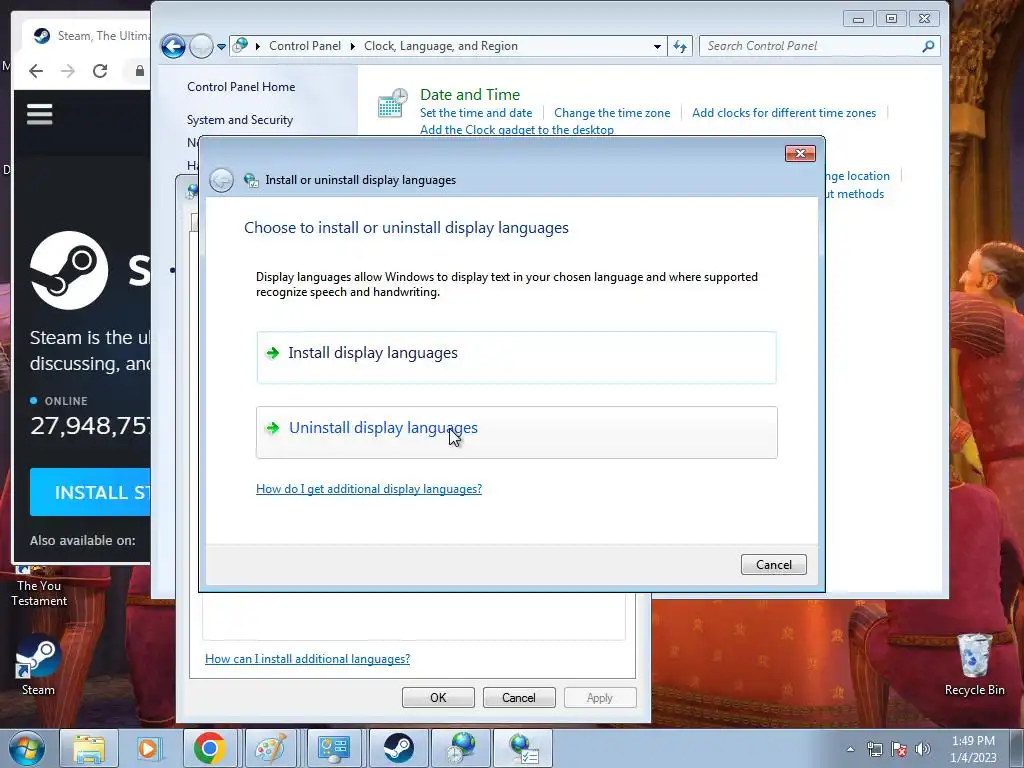
Task: Go back in Control Panel window
Action: 173,46
